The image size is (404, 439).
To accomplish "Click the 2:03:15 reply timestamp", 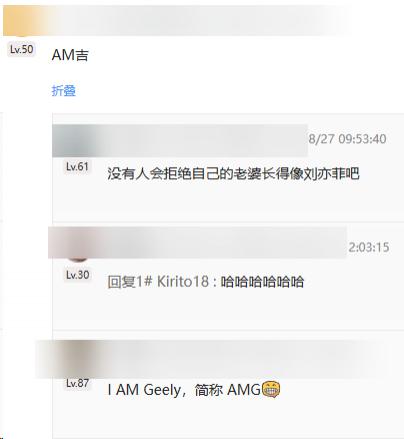I will coord(369,247).
